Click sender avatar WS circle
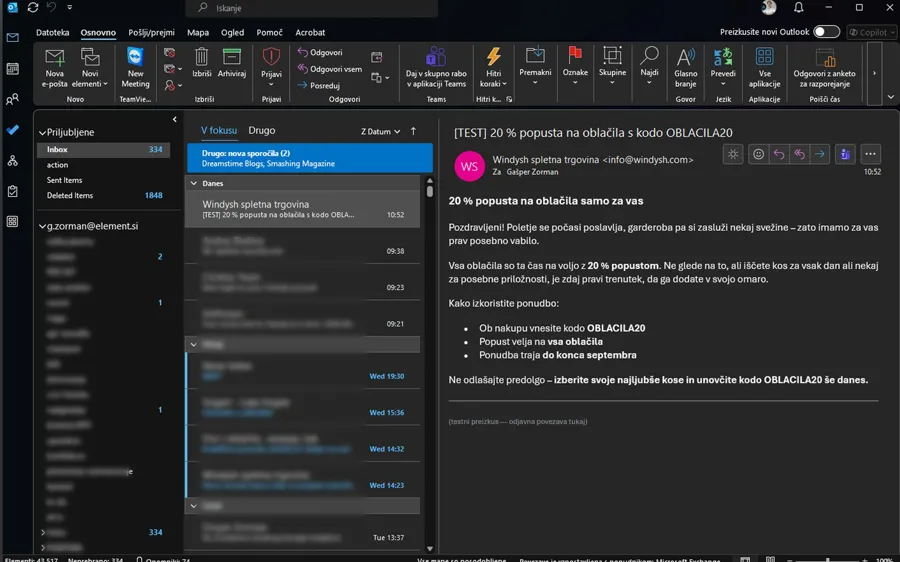This screenshot has height=562, width=900. coord(469,166)
